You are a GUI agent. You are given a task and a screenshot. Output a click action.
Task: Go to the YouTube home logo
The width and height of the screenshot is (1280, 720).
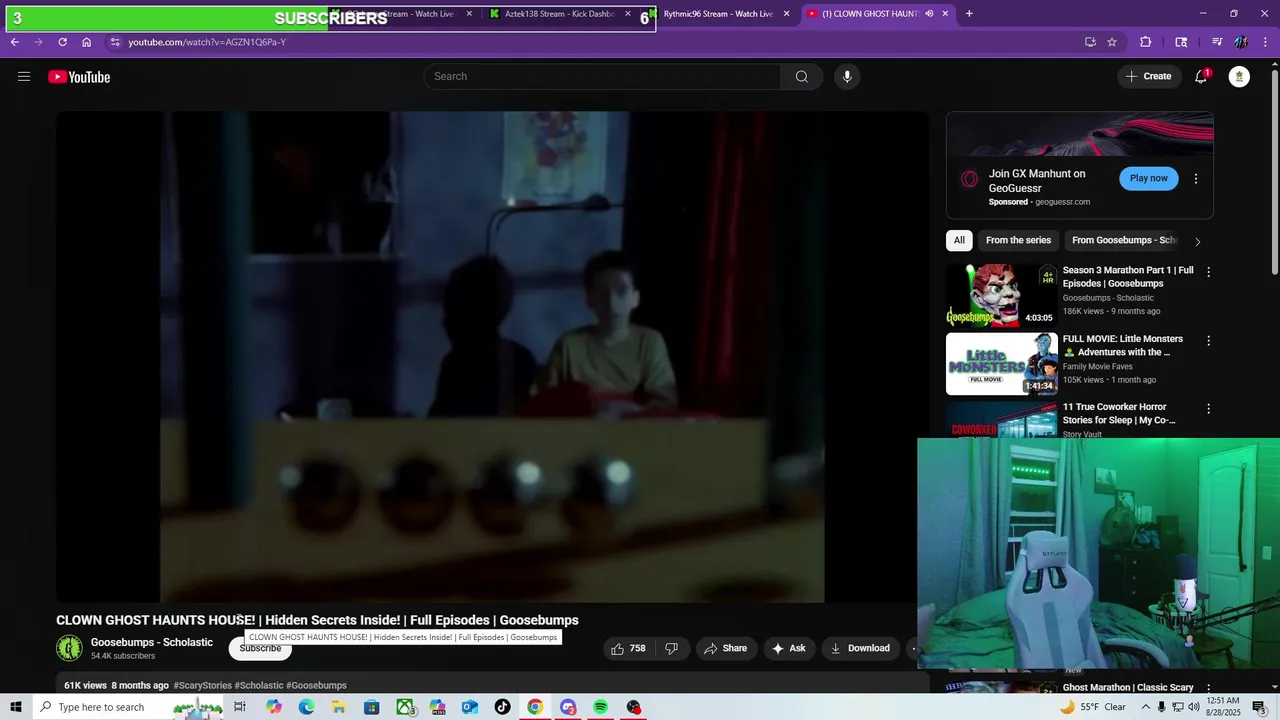click(79, 77)
